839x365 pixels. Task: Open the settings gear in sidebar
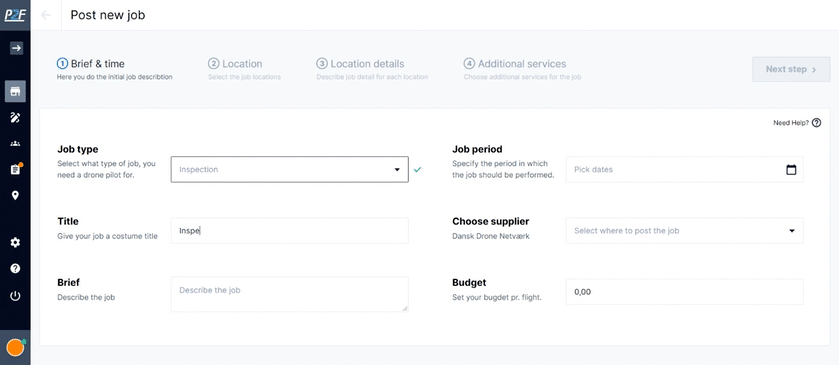15,242
